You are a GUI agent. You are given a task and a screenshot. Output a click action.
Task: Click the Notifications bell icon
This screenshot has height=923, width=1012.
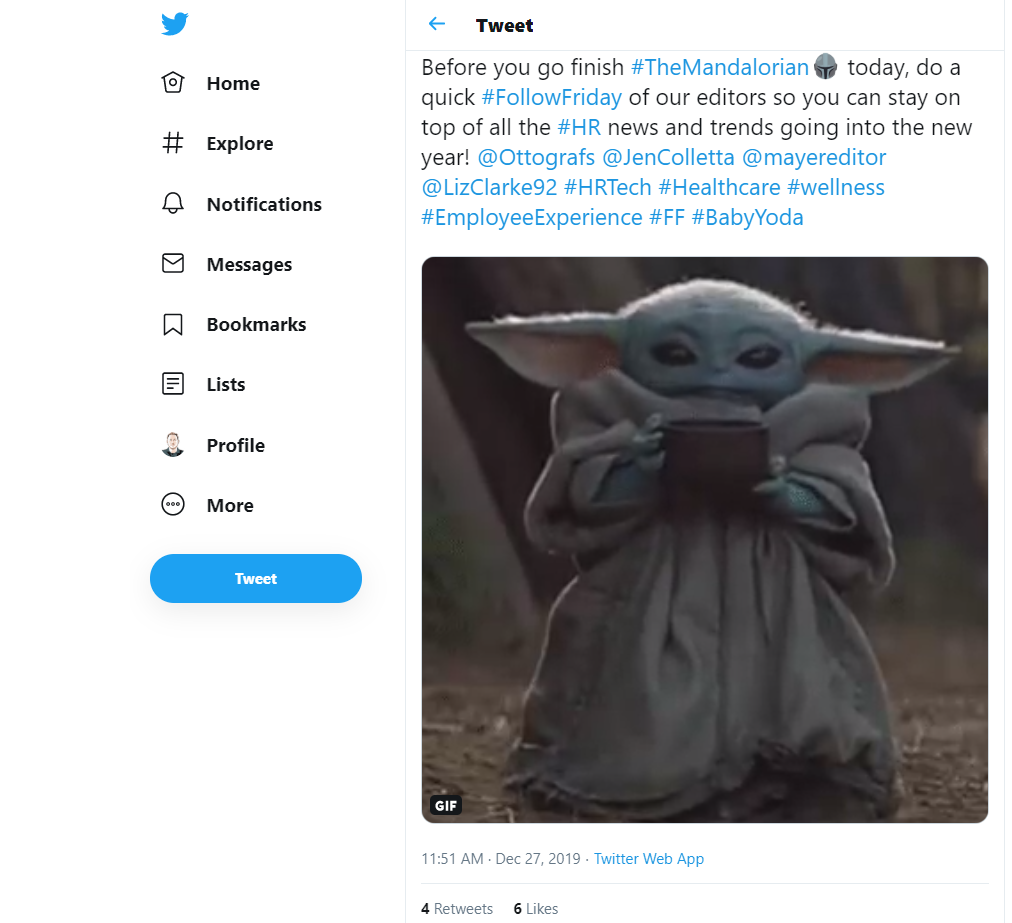pyautogui.click(x=173, y=204)
